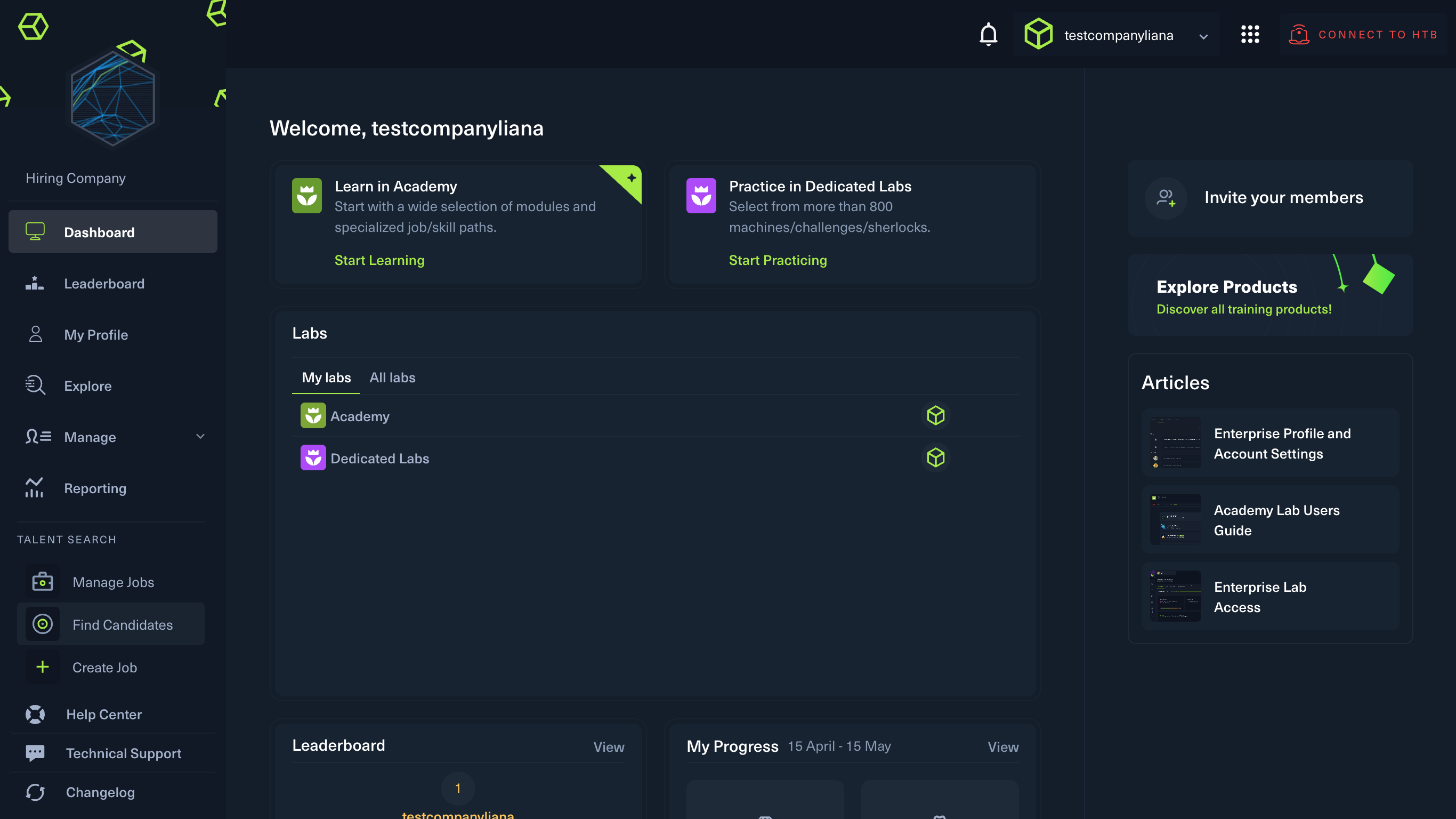Click the Academy row cube icon

(x=935, y=415)
